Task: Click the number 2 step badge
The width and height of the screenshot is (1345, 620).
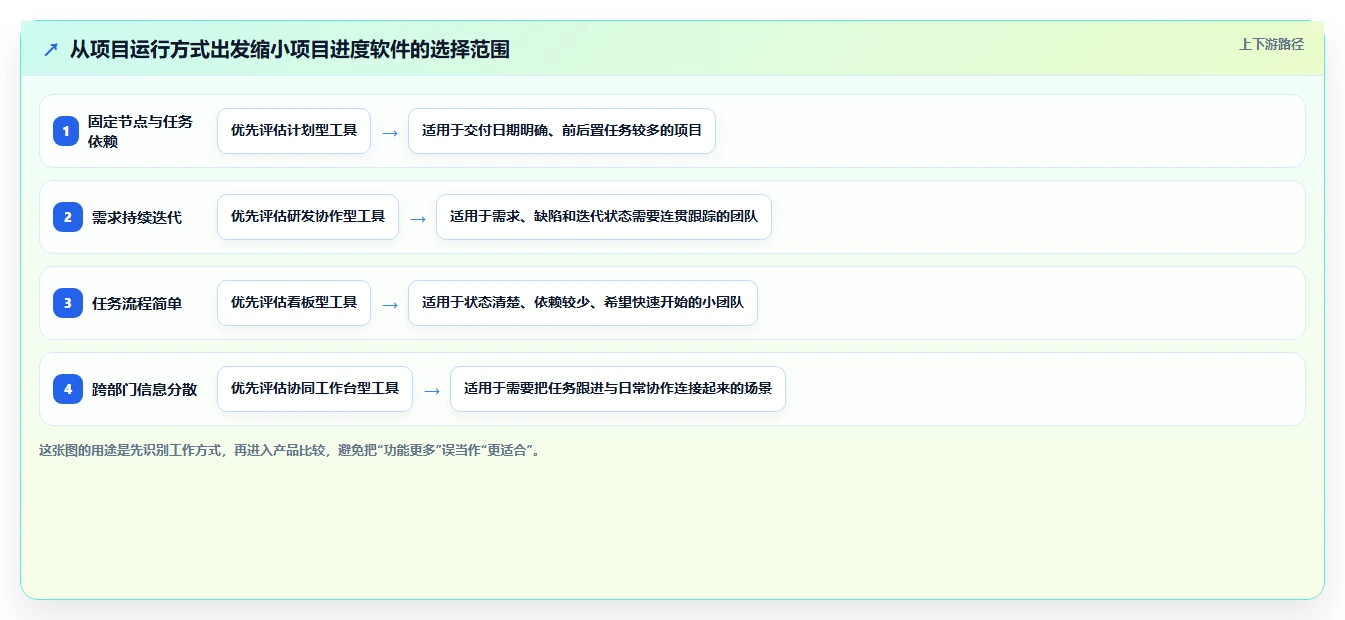Action: click(68, 217)
